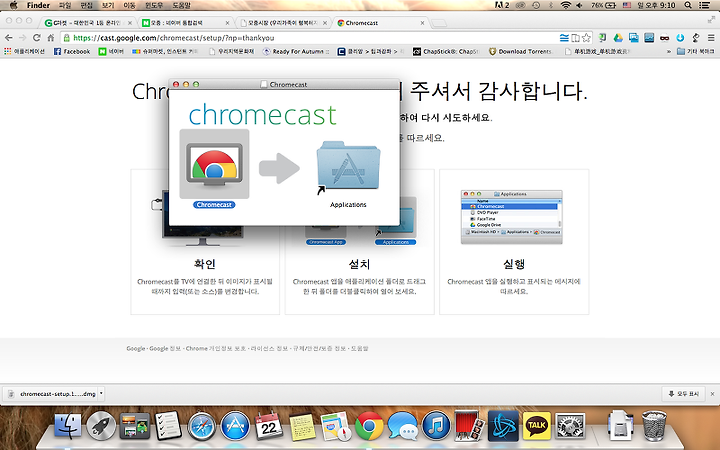Open Google Chrome from the dock
This screenshot has width=720, height=450.
click(369, 426)
